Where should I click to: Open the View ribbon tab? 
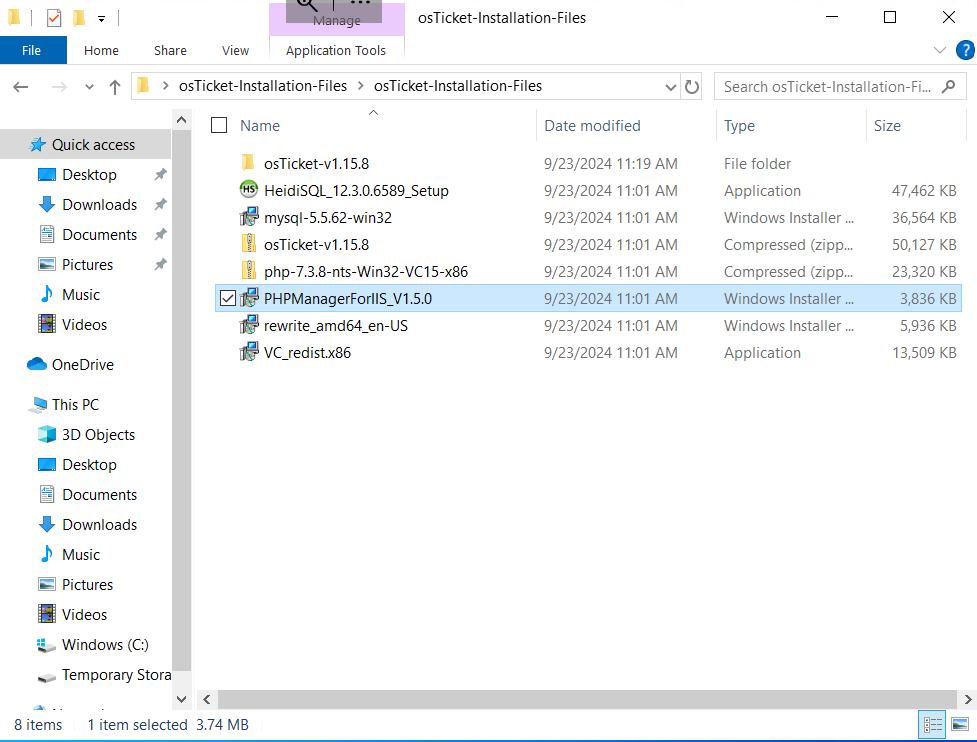click(x=236, y=50)
